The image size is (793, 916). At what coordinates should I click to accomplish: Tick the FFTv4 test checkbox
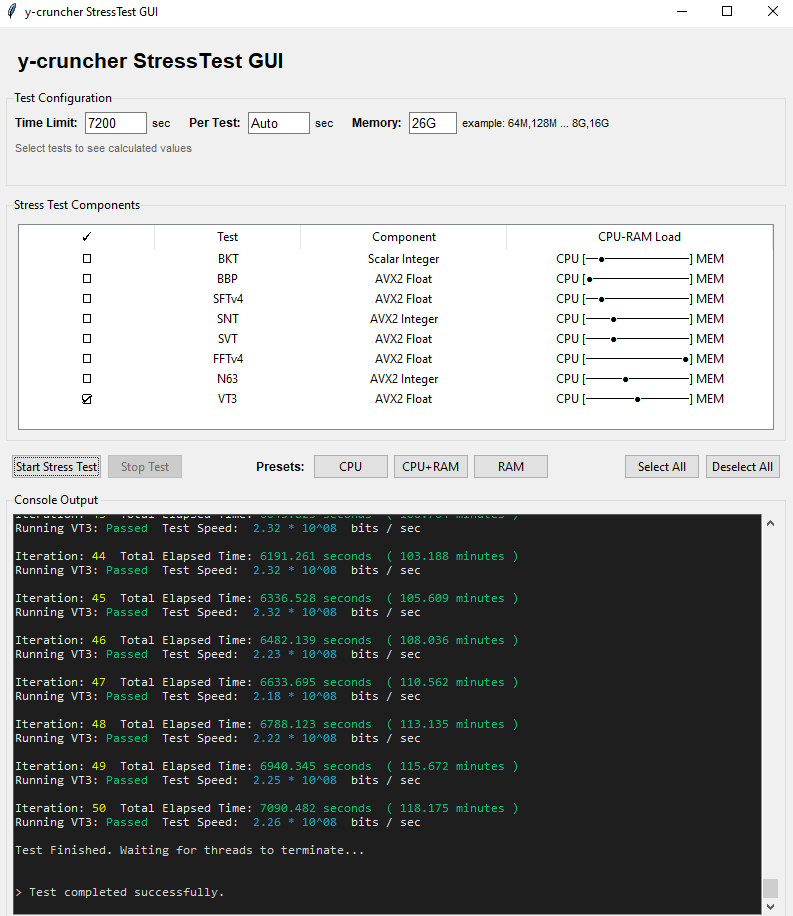[87, 359]
